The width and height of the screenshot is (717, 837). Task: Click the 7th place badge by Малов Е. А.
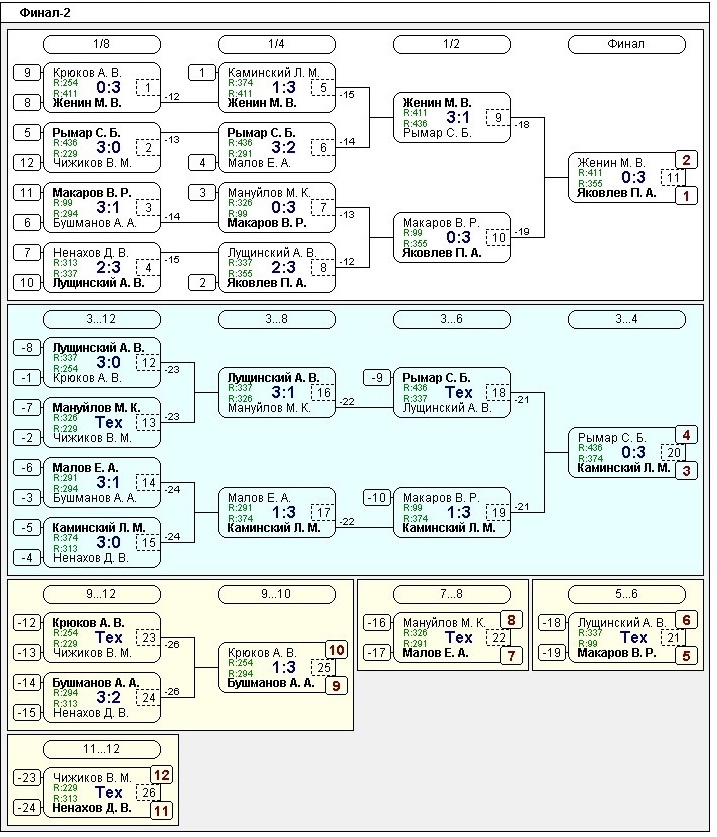pyautogui.click(x=511, y=656)
